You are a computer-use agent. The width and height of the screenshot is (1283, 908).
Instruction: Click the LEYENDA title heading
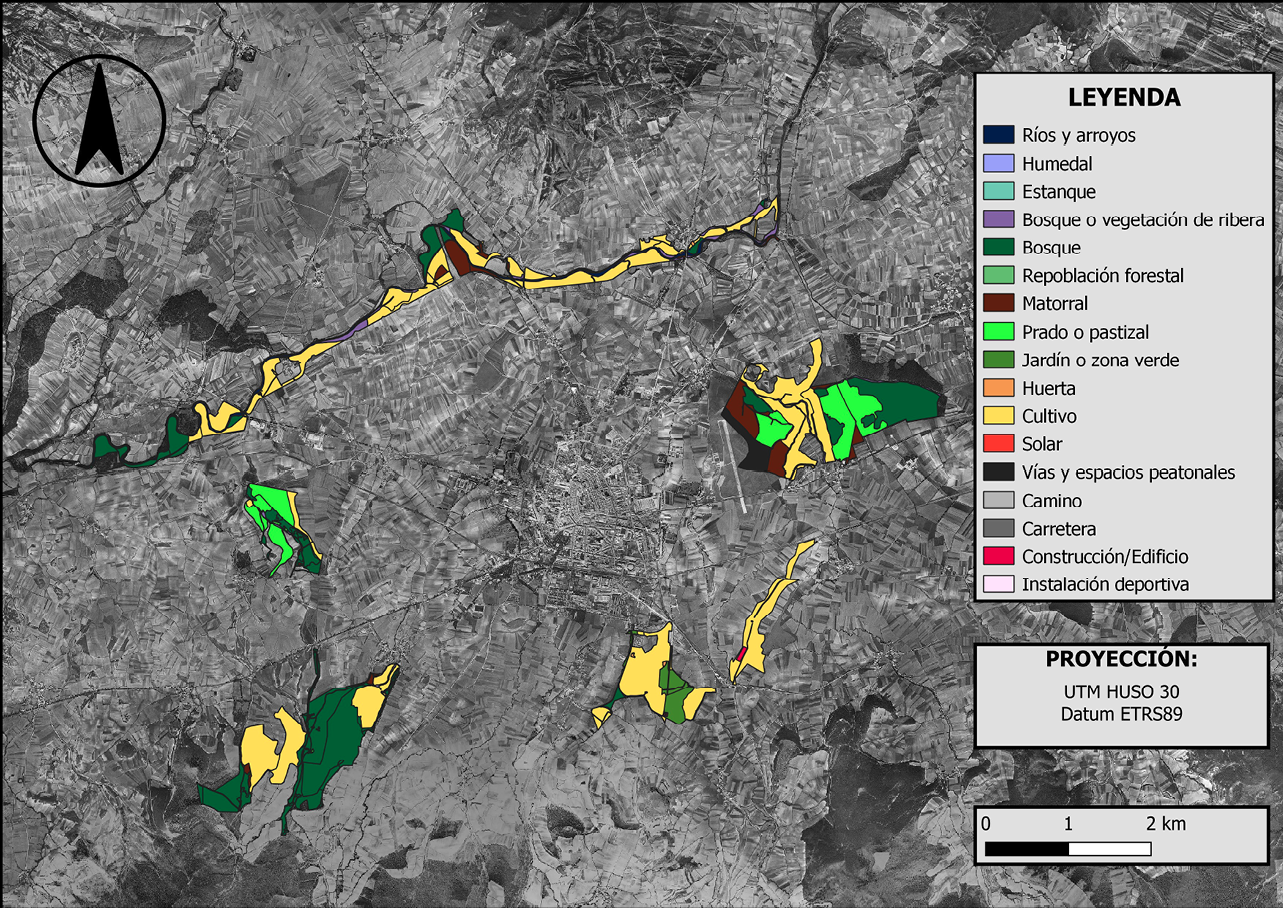(x=1124, y=98)
